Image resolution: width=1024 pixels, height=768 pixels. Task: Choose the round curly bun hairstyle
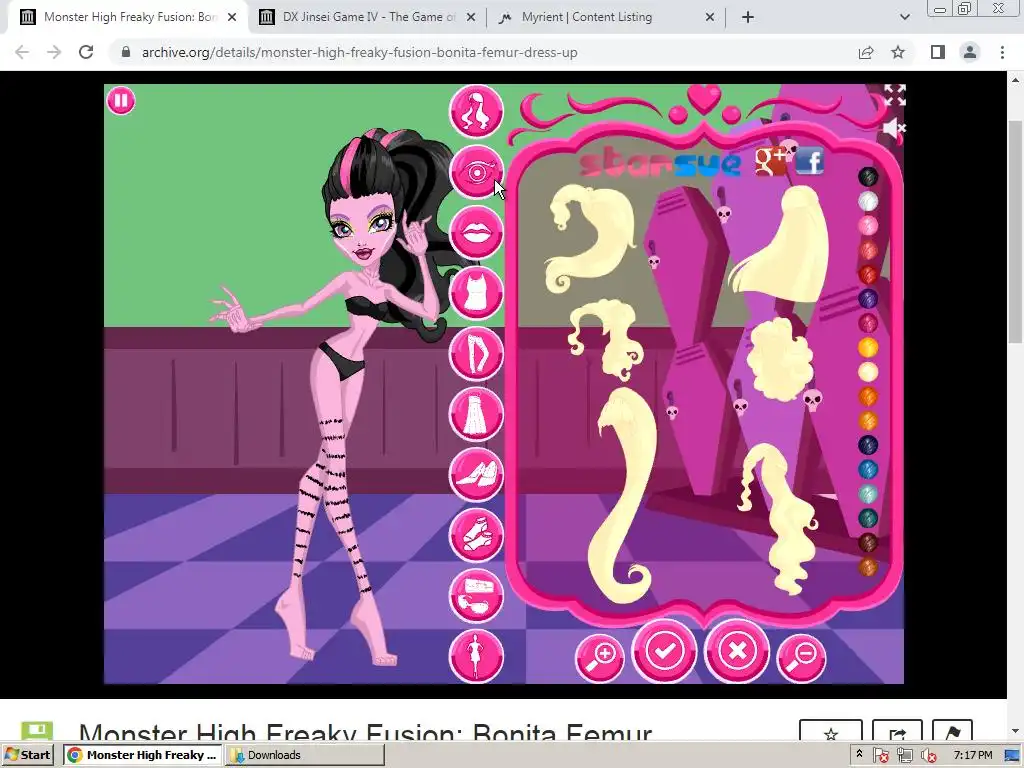click(780, 359)
